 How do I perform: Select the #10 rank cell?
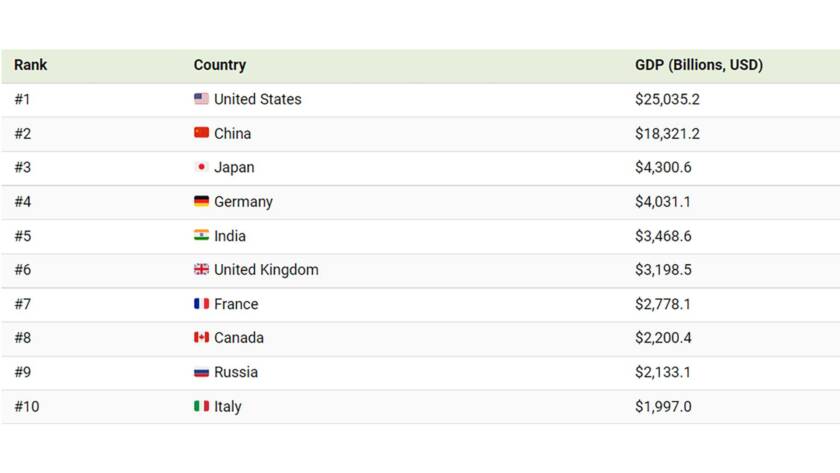(x=27, y=407)
